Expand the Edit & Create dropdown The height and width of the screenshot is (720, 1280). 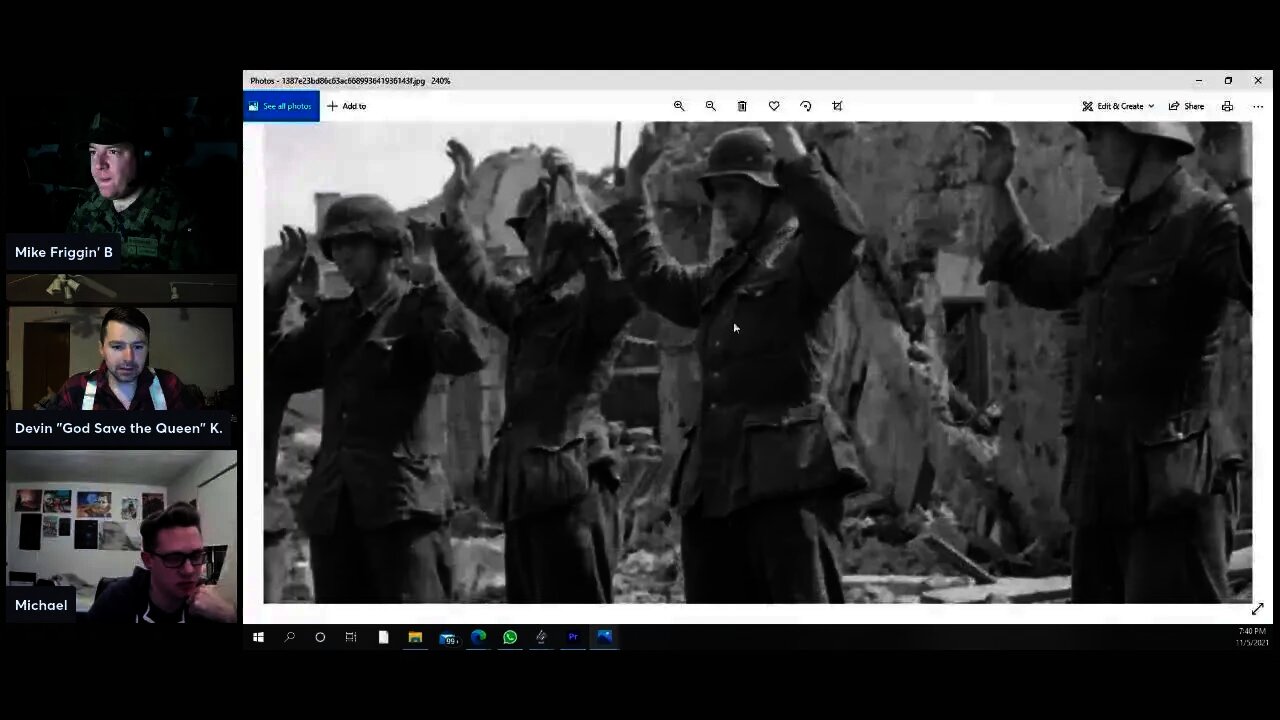(x=1118, y=106)
